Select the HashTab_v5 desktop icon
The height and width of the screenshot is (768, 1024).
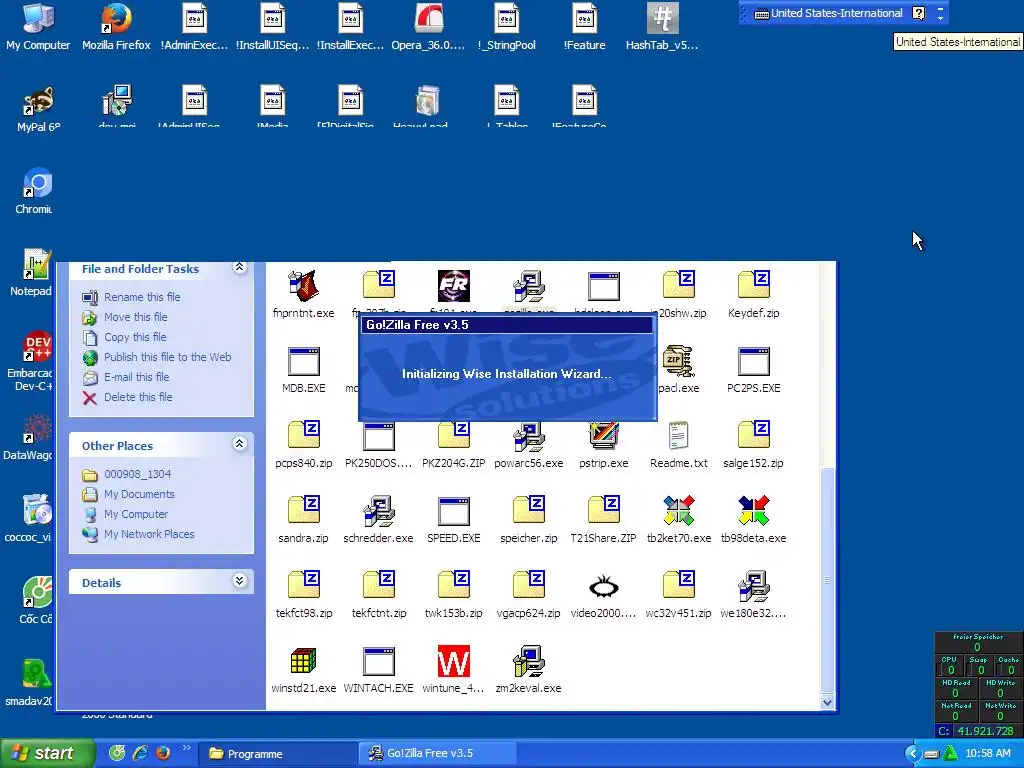(662, 27)
